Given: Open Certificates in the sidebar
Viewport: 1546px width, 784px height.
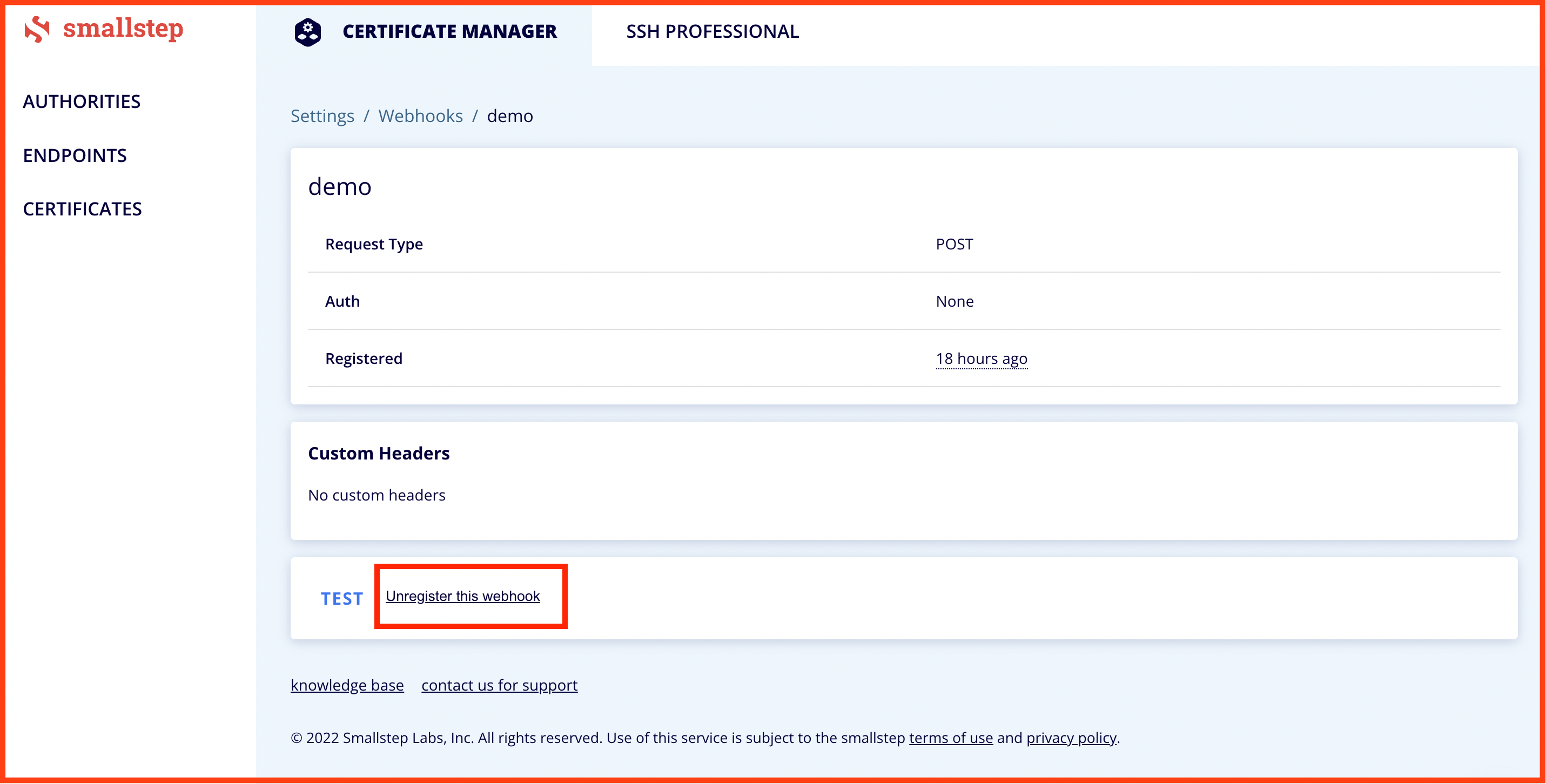Looking at the screenshot, I should tap(82, 209).
